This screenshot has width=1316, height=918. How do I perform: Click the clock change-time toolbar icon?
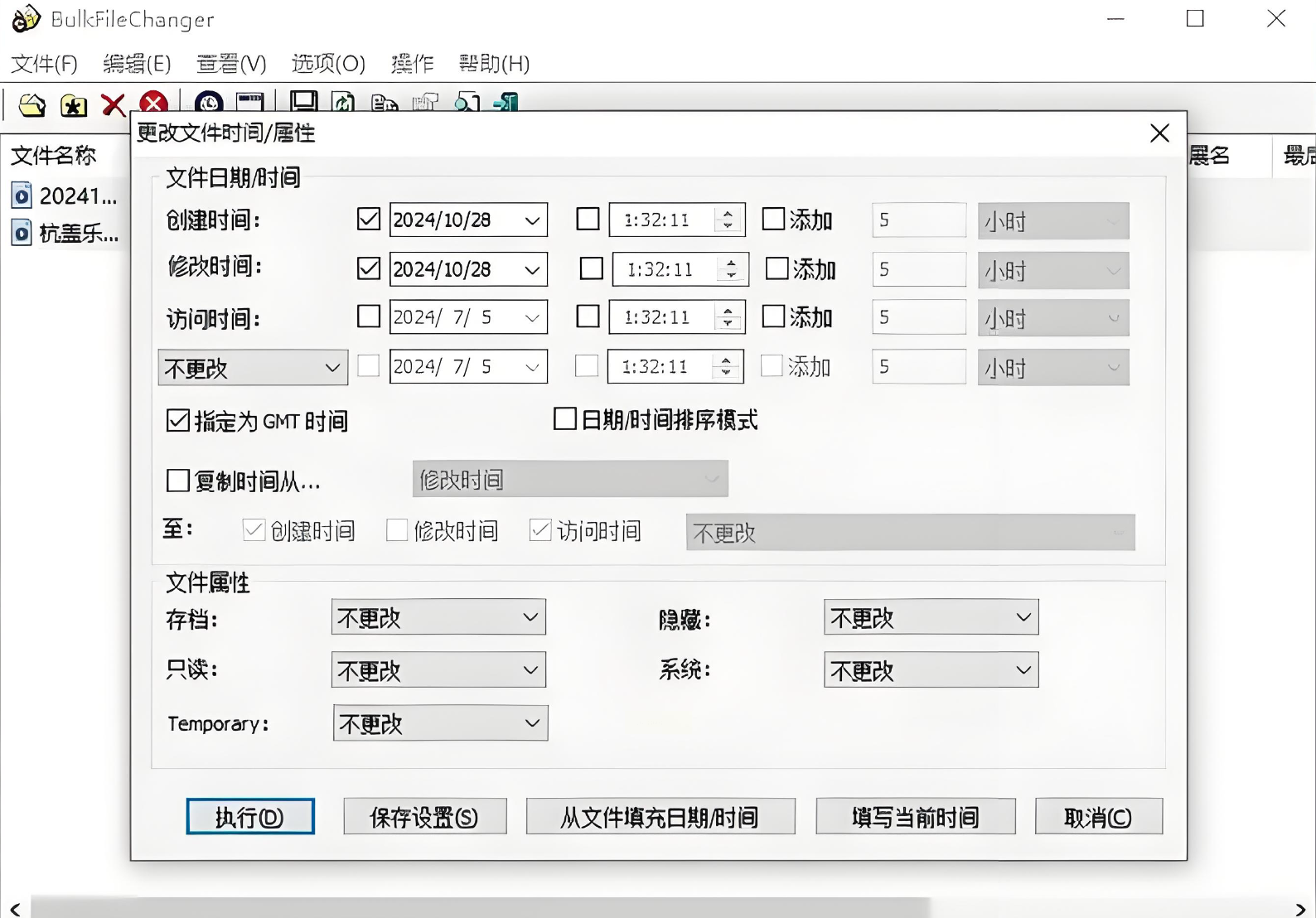click(209, 103)
